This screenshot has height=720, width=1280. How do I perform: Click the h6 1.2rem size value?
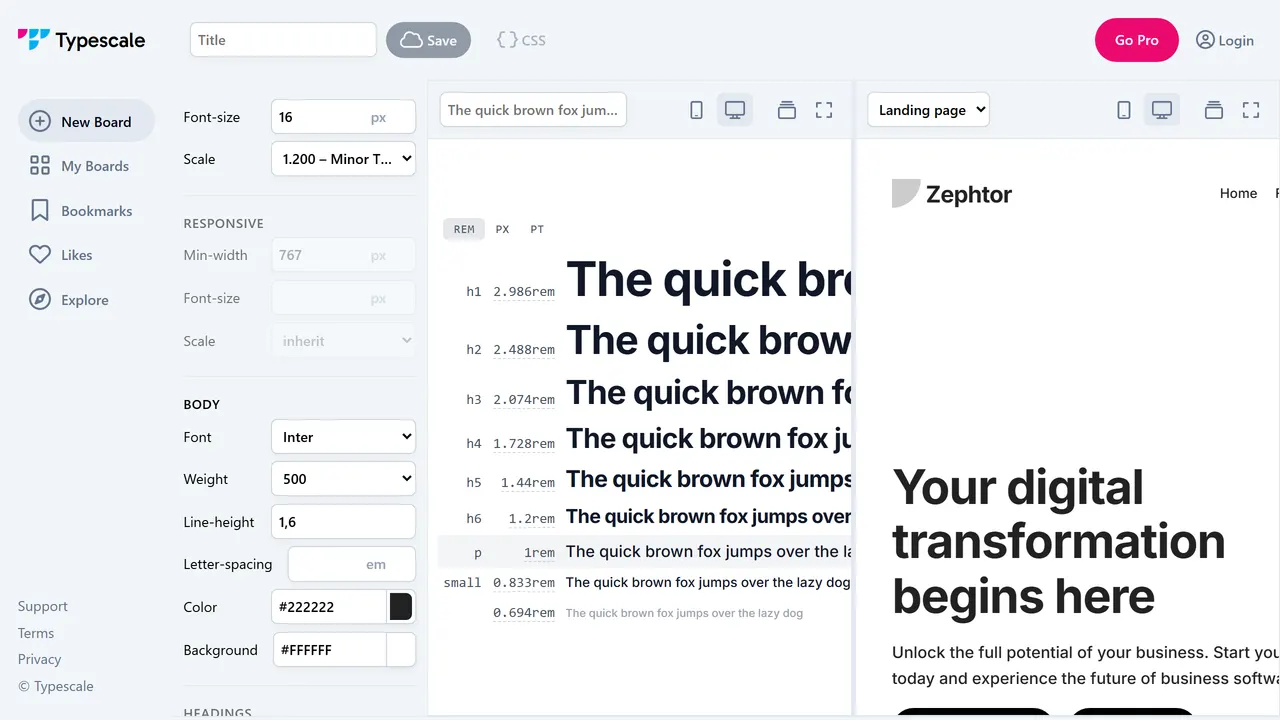pos(532,519)
